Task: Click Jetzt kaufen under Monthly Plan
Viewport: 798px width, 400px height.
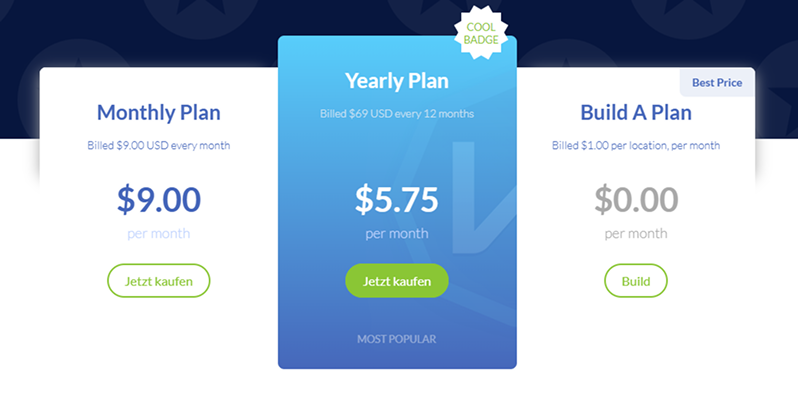Action: pos(159,281)
